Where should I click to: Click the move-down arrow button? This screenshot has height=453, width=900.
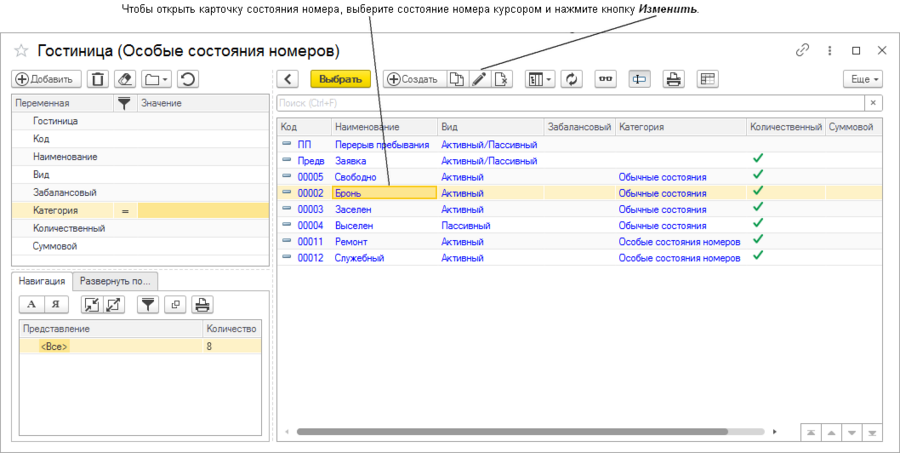(x=852, y=432)
